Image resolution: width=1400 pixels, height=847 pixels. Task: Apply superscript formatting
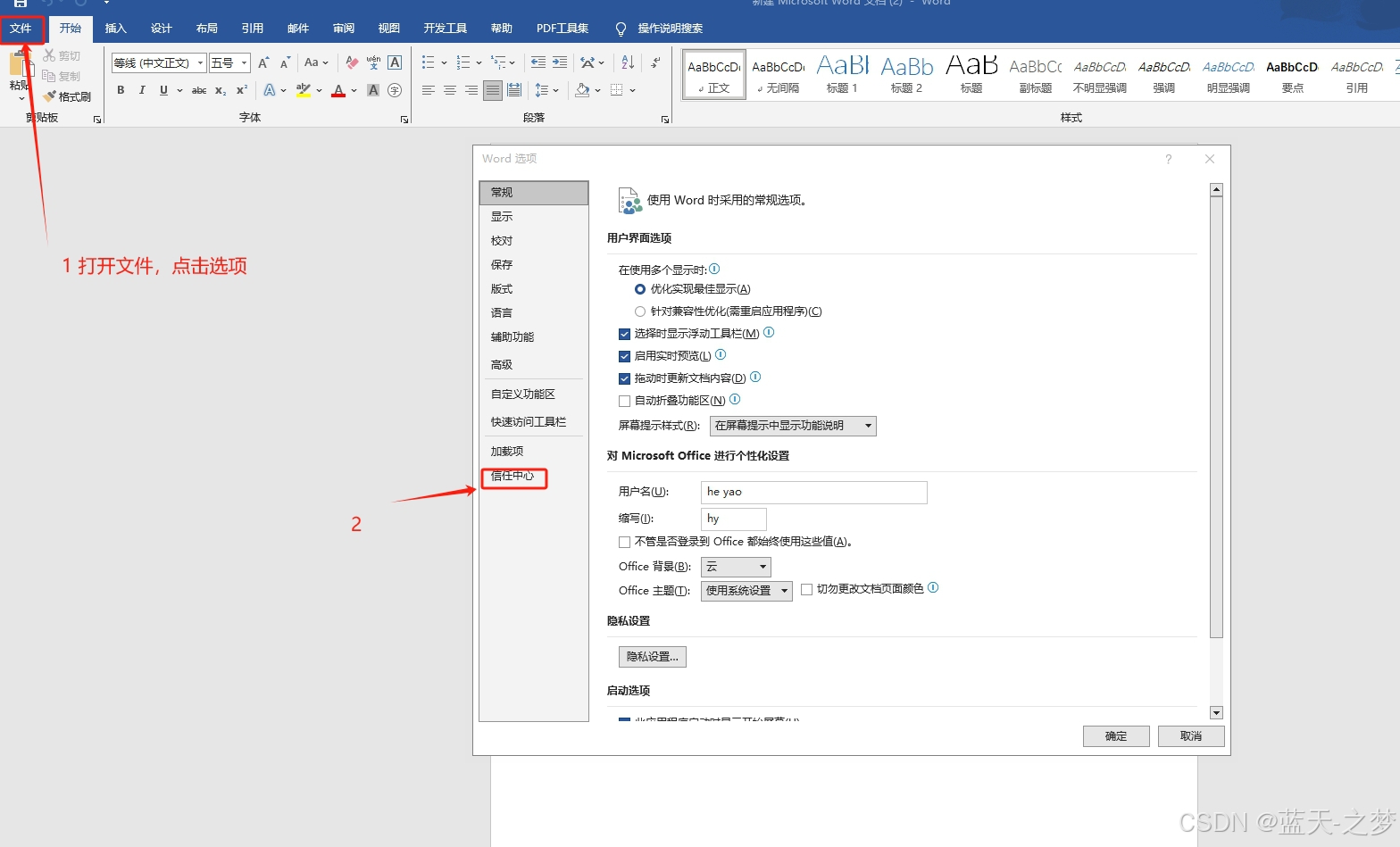pos(242,90)
